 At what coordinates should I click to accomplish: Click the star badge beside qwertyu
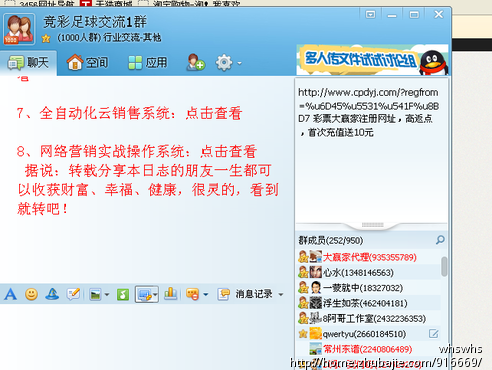coord(303,334)
